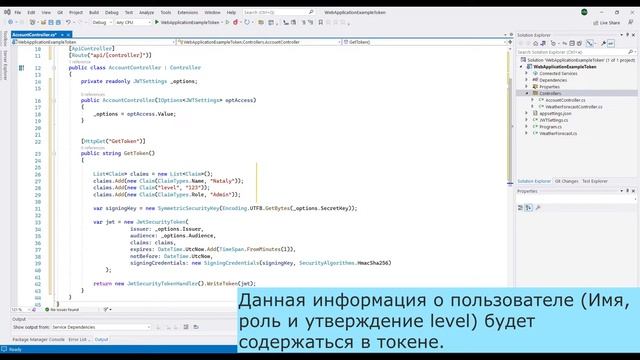Click the Solution Explorer Collapse All icon
The width and height of the screenshot is (640, 360).
click(572, 43)
